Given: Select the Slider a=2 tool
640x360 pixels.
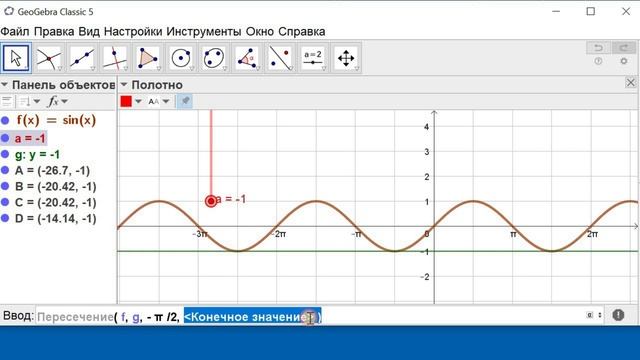Looking at the screenshot, I should pos(313,58).
